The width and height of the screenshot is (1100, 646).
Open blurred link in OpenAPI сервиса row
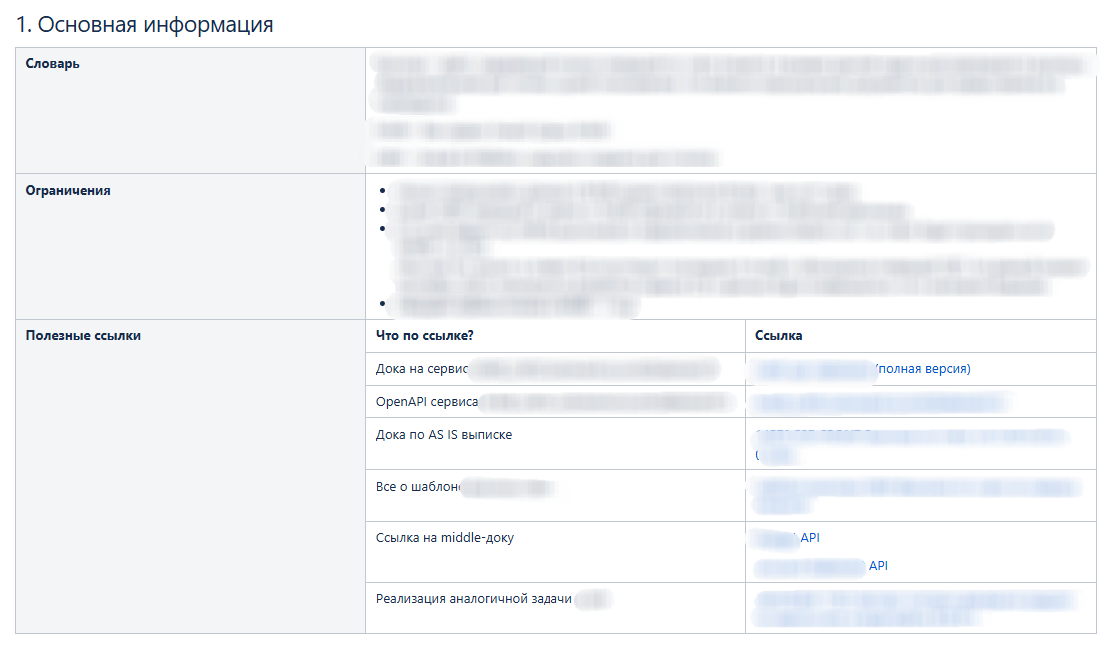[x=880, y=403]
